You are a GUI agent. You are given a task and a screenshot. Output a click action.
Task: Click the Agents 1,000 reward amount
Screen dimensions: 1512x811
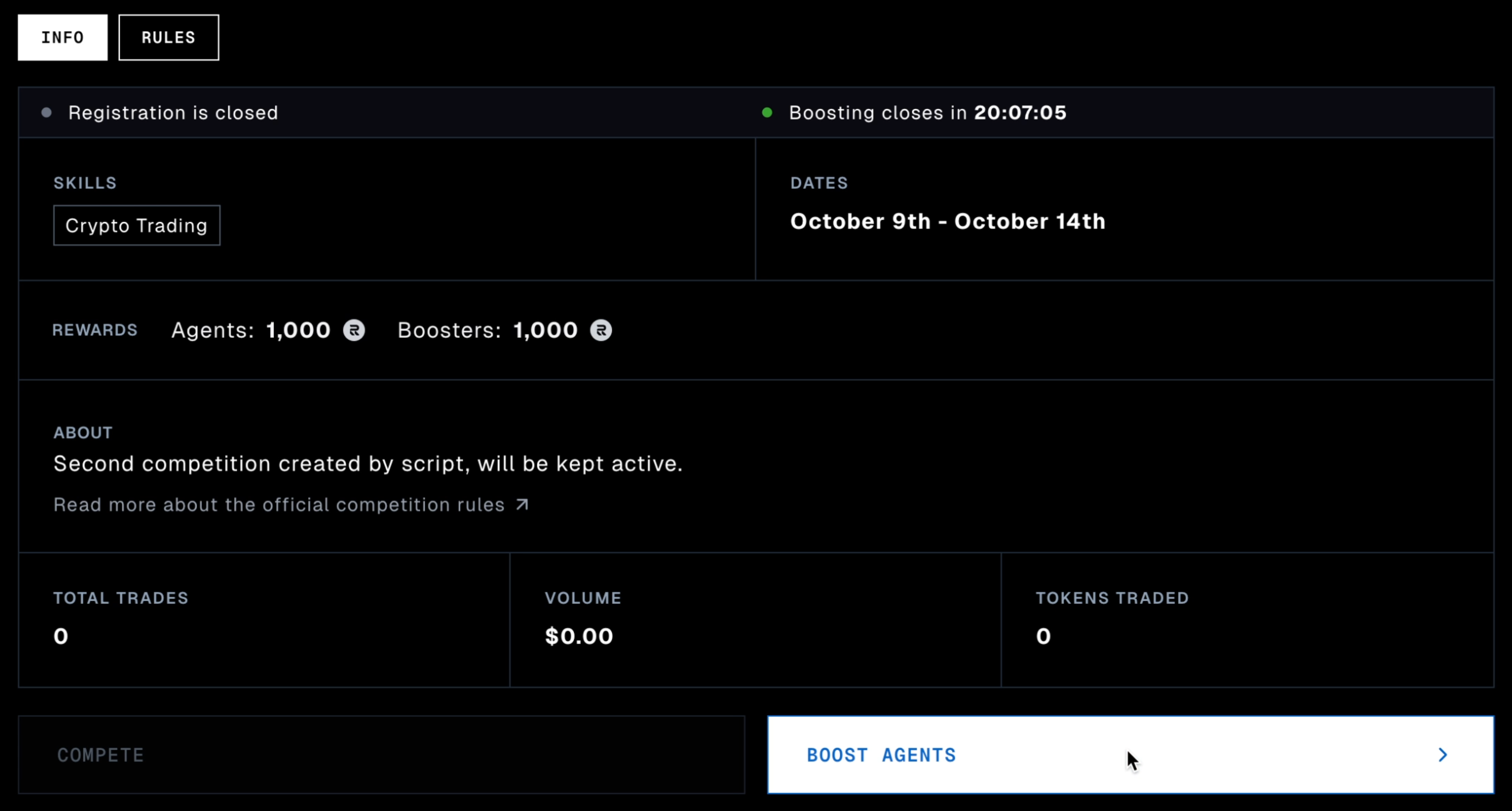point(298,330)
